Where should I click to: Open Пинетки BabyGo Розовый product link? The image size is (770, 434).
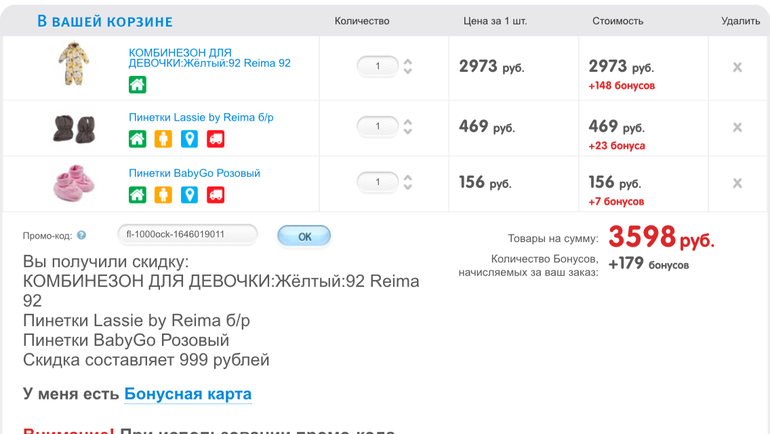[x=194, y=173]
